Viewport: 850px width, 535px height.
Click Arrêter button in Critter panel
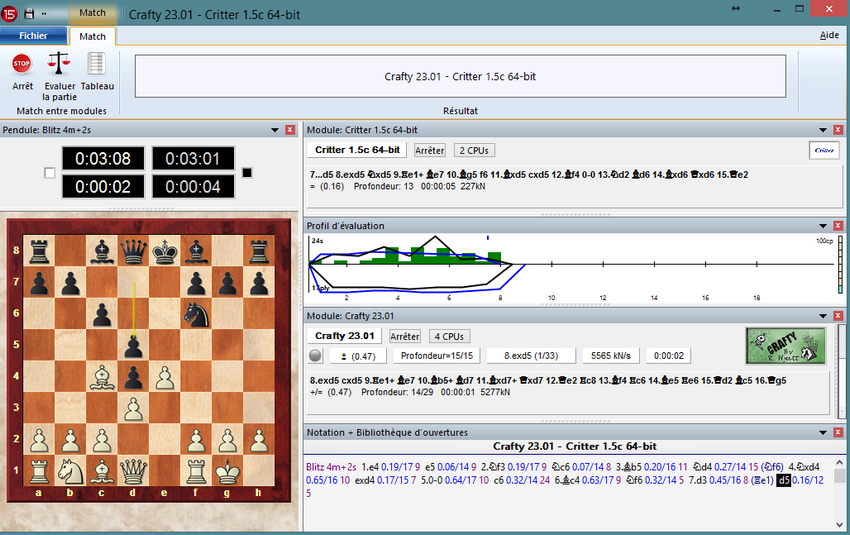(x=429, y=151)
